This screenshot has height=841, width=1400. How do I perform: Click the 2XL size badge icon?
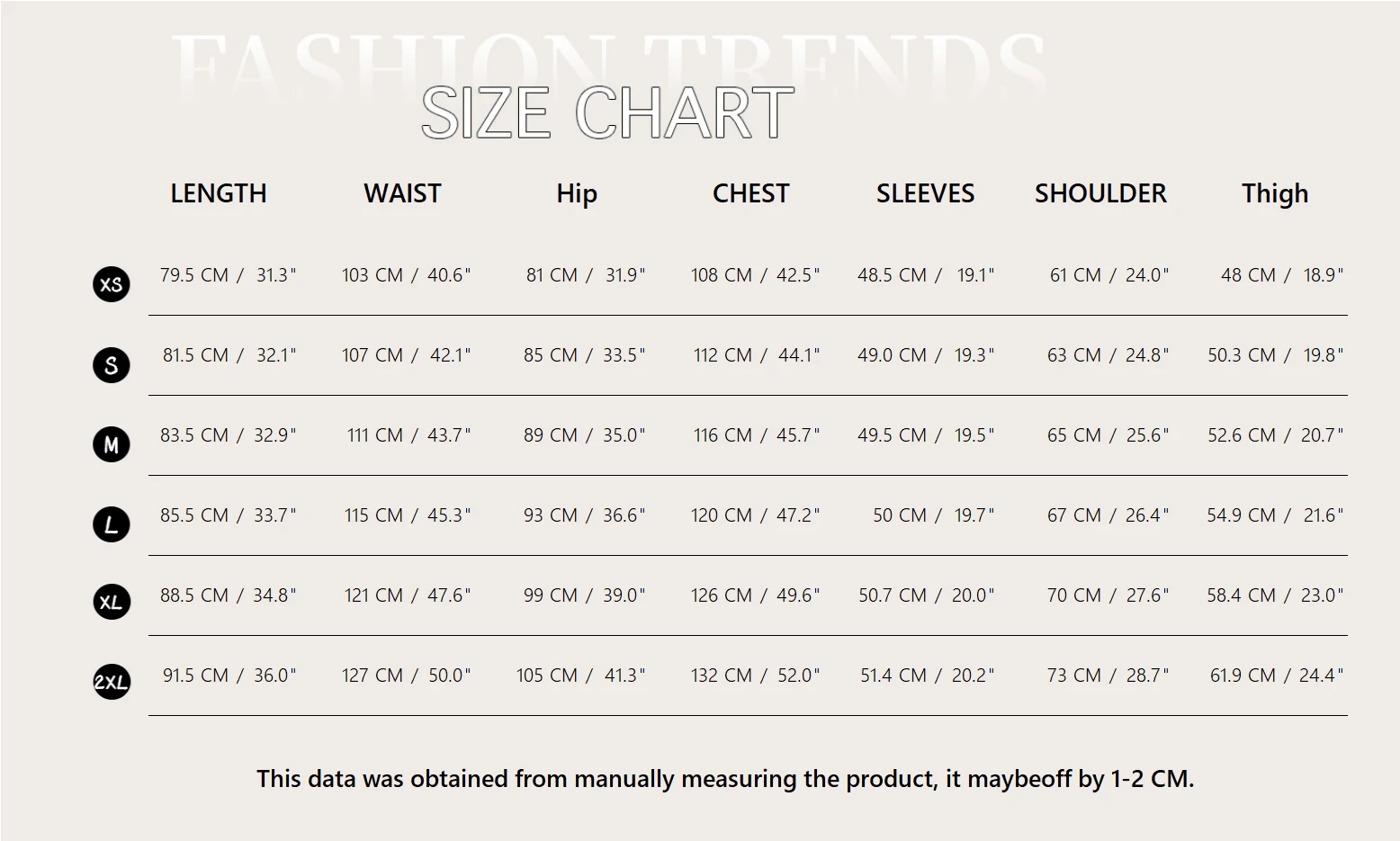tap(112, 682)
